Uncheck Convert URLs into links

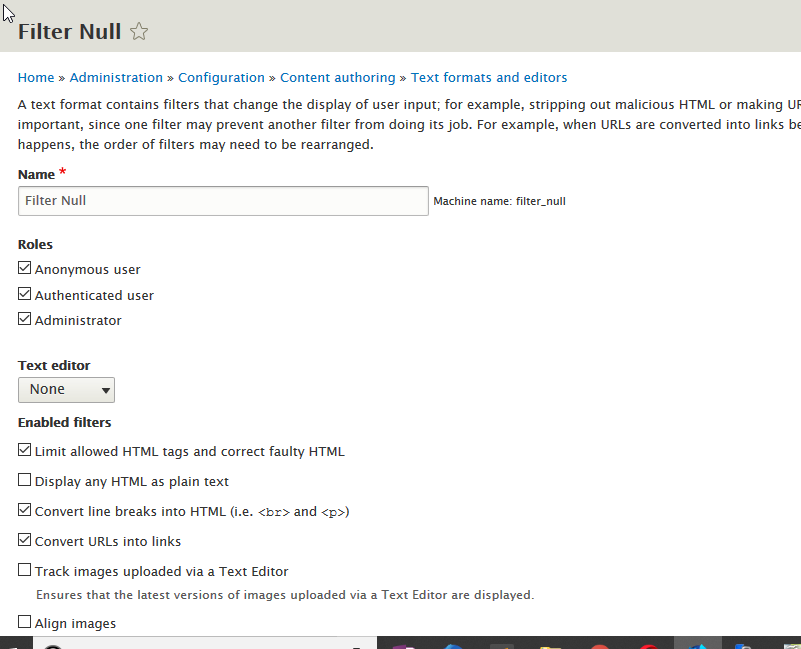click(24, 540)
